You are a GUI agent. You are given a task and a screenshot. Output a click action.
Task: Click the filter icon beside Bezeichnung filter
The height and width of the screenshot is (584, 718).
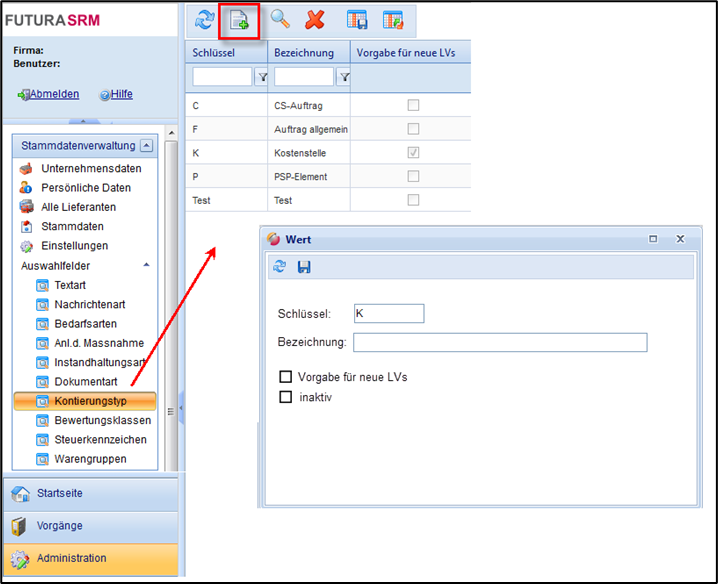[344, 77]
